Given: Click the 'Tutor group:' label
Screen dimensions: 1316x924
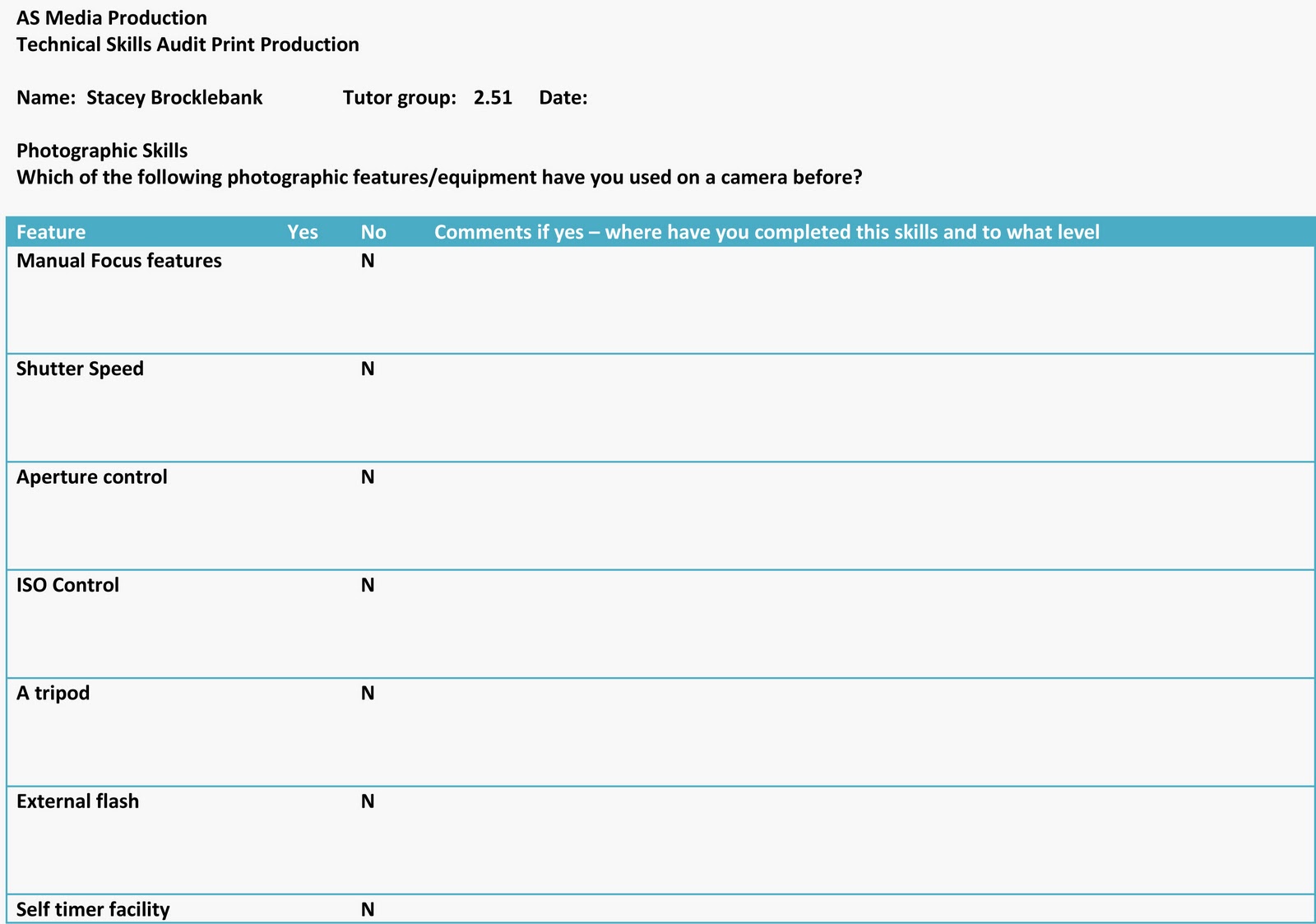Looking at the screenshot, I should pos(400,98).
